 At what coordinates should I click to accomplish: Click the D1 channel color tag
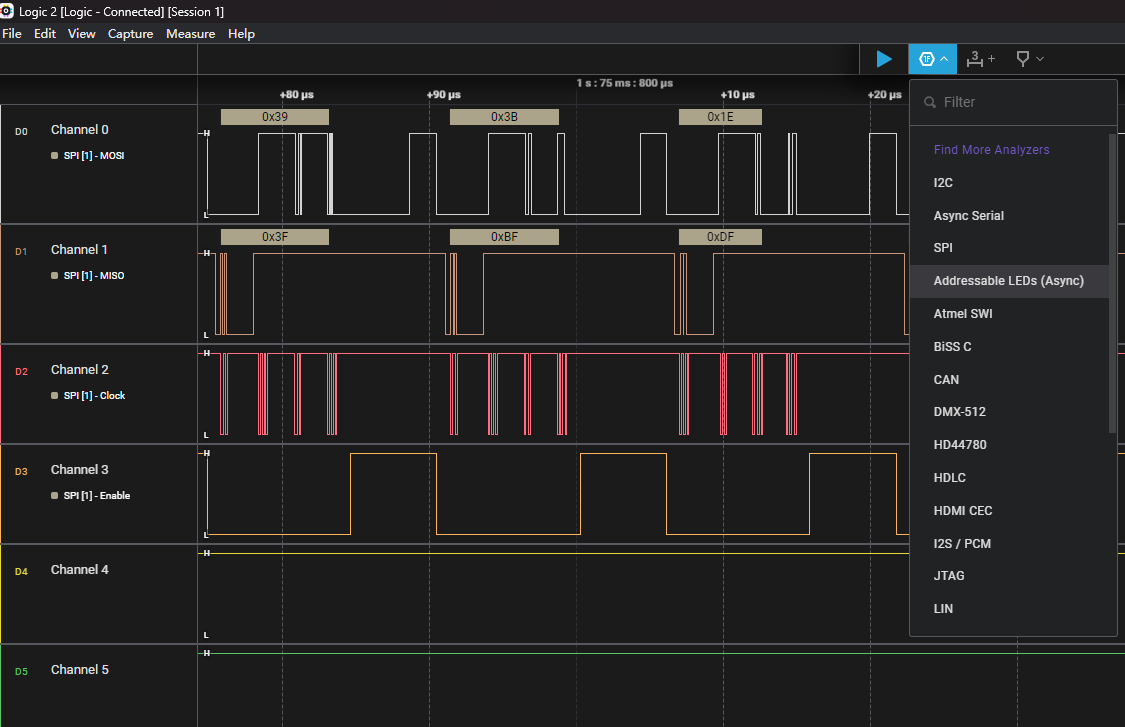click(22, 252)
